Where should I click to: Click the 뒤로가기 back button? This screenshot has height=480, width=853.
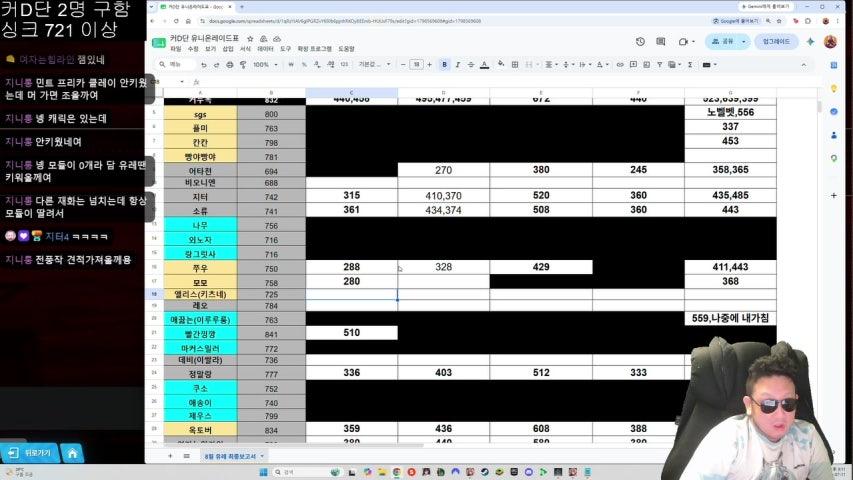click(30, 453)
